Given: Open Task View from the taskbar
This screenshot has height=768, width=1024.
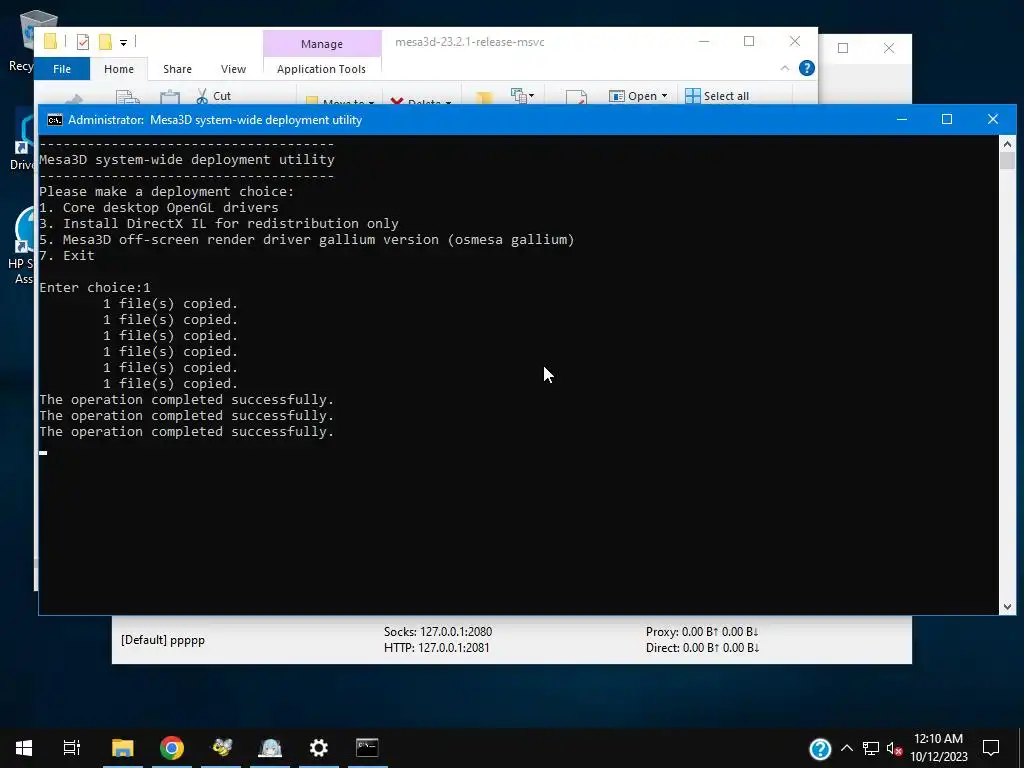Looking at the screenshot, I should coord(72,748).
